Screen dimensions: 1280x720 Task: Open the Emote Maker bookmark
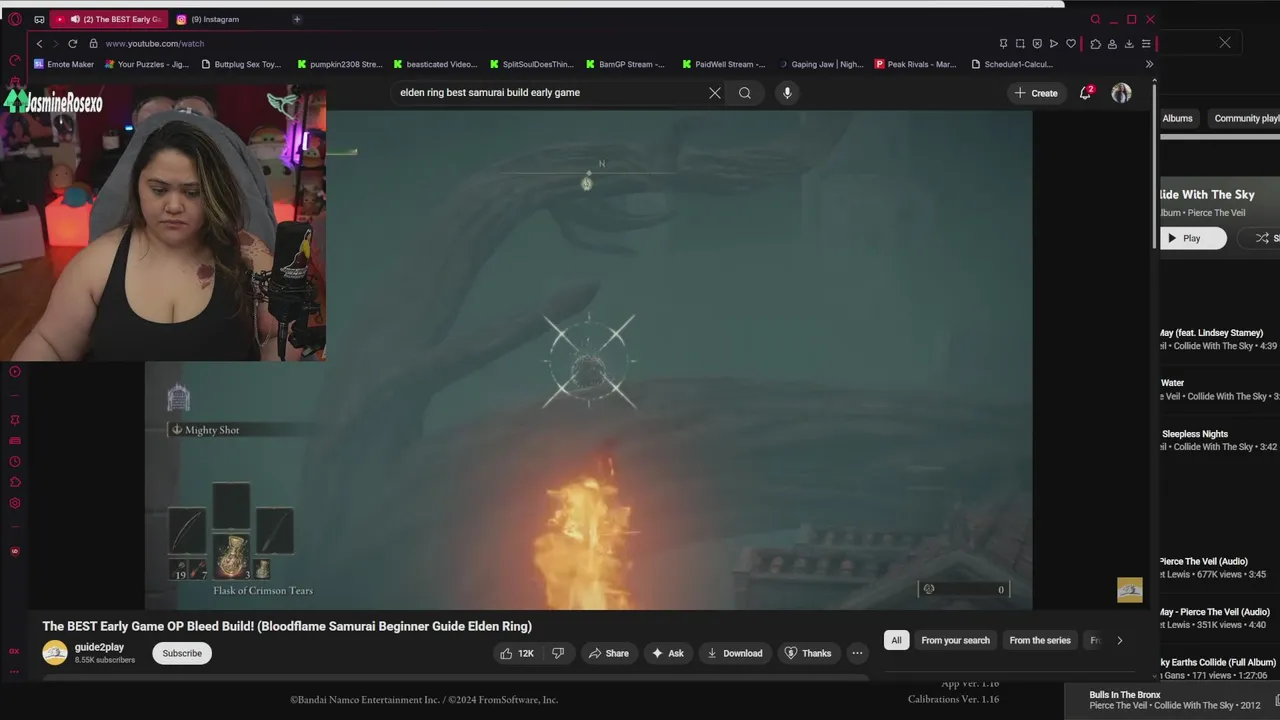[64, 64]
